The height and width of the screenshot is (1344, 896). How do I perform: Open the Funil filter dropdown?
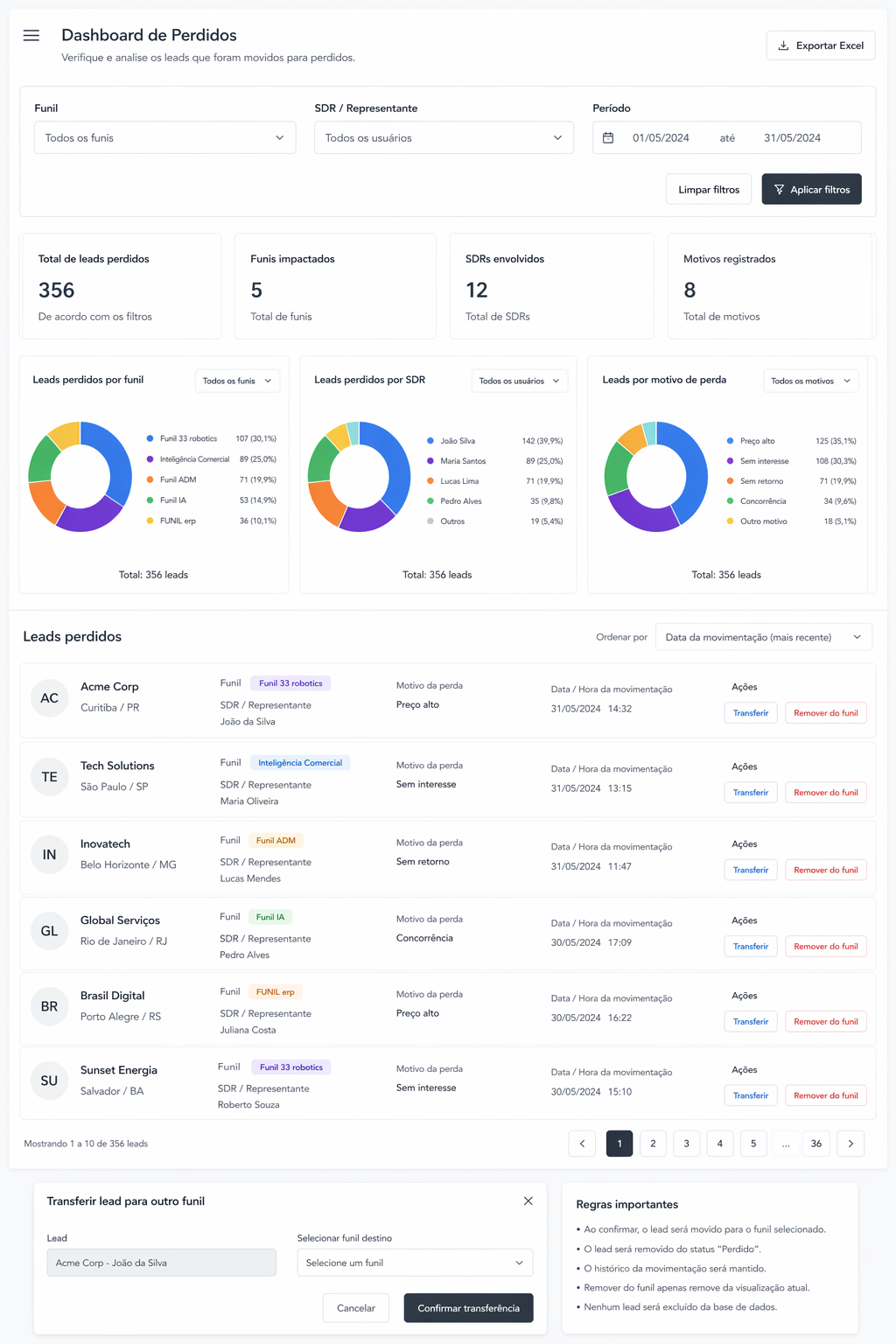pos(164,138)
